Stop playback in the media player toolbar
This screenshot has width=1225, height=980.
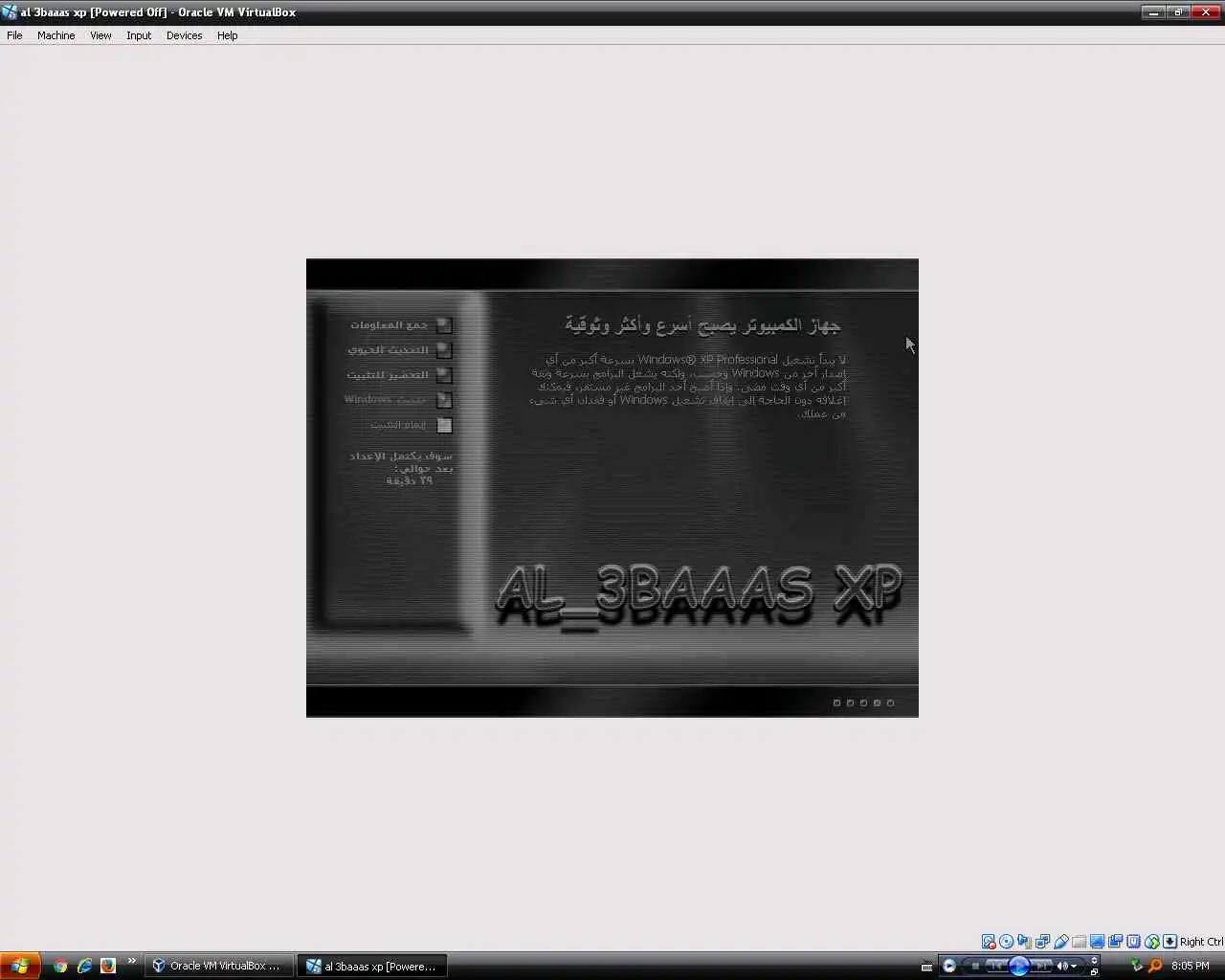[975, 966]
